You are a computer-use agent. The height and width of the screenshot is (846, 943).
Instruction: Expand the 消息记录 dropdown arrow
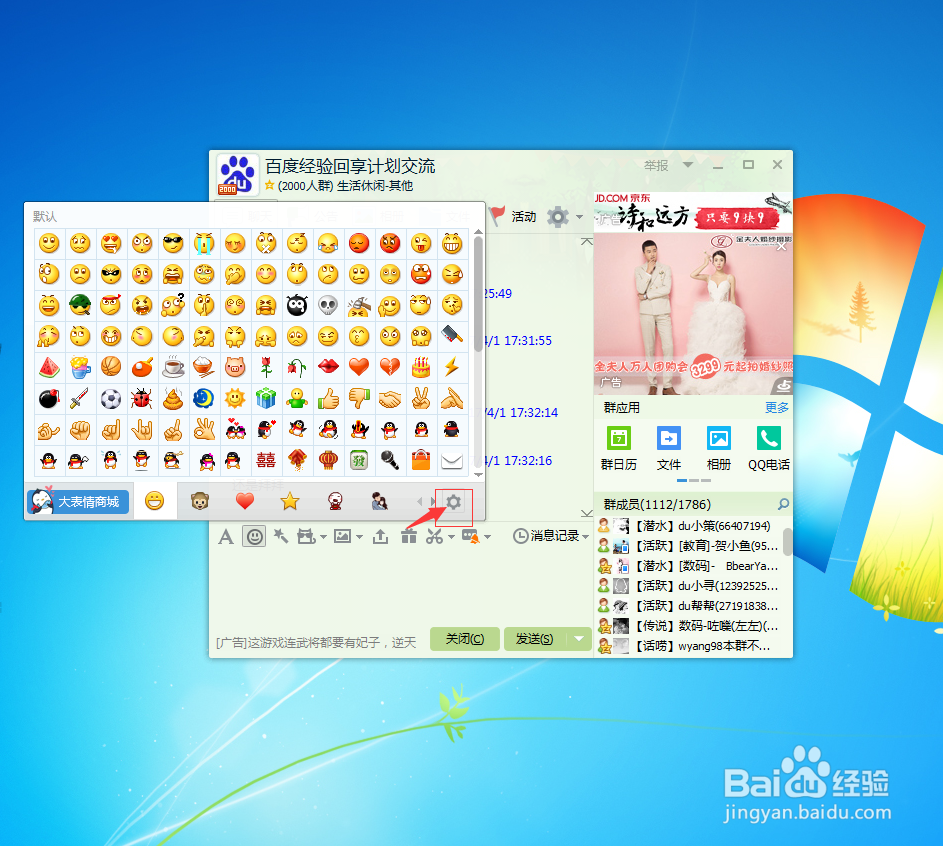tap(585, 537)
